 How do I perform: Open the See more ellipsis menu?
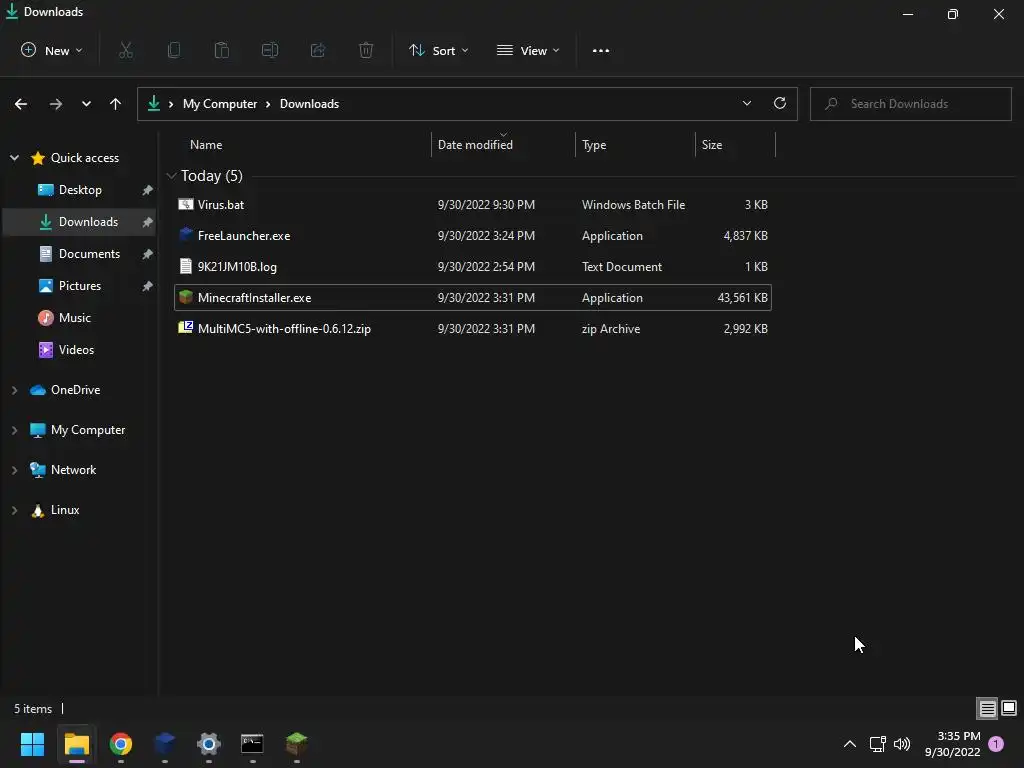click(601, 50)
